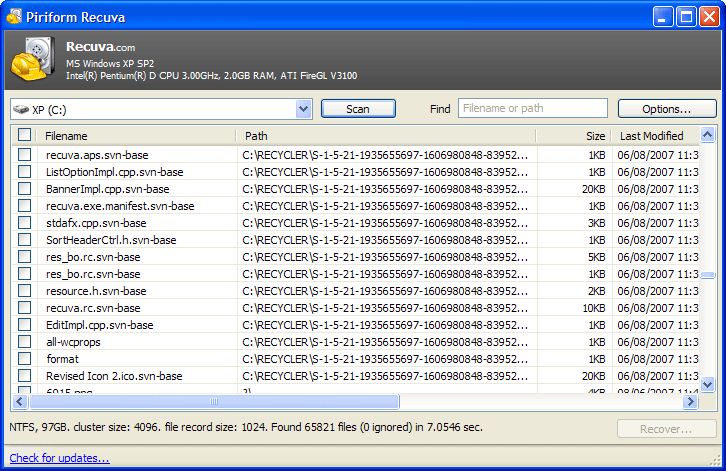Click the vertical scrollbar down arrow
726x471 pixels.
pyautogui.click(x=707, y=384)
